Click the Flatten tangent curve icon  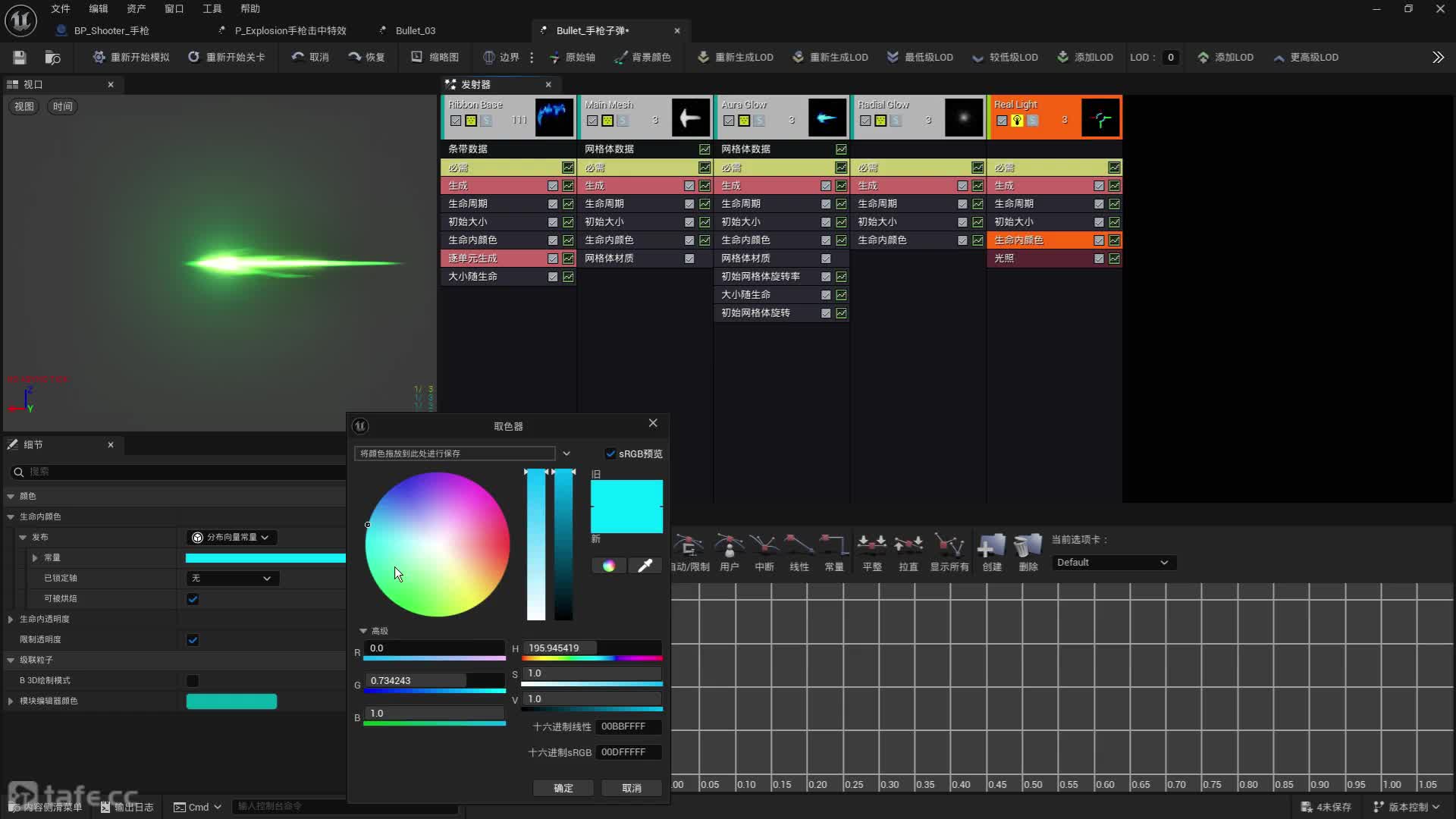(871, 544)
